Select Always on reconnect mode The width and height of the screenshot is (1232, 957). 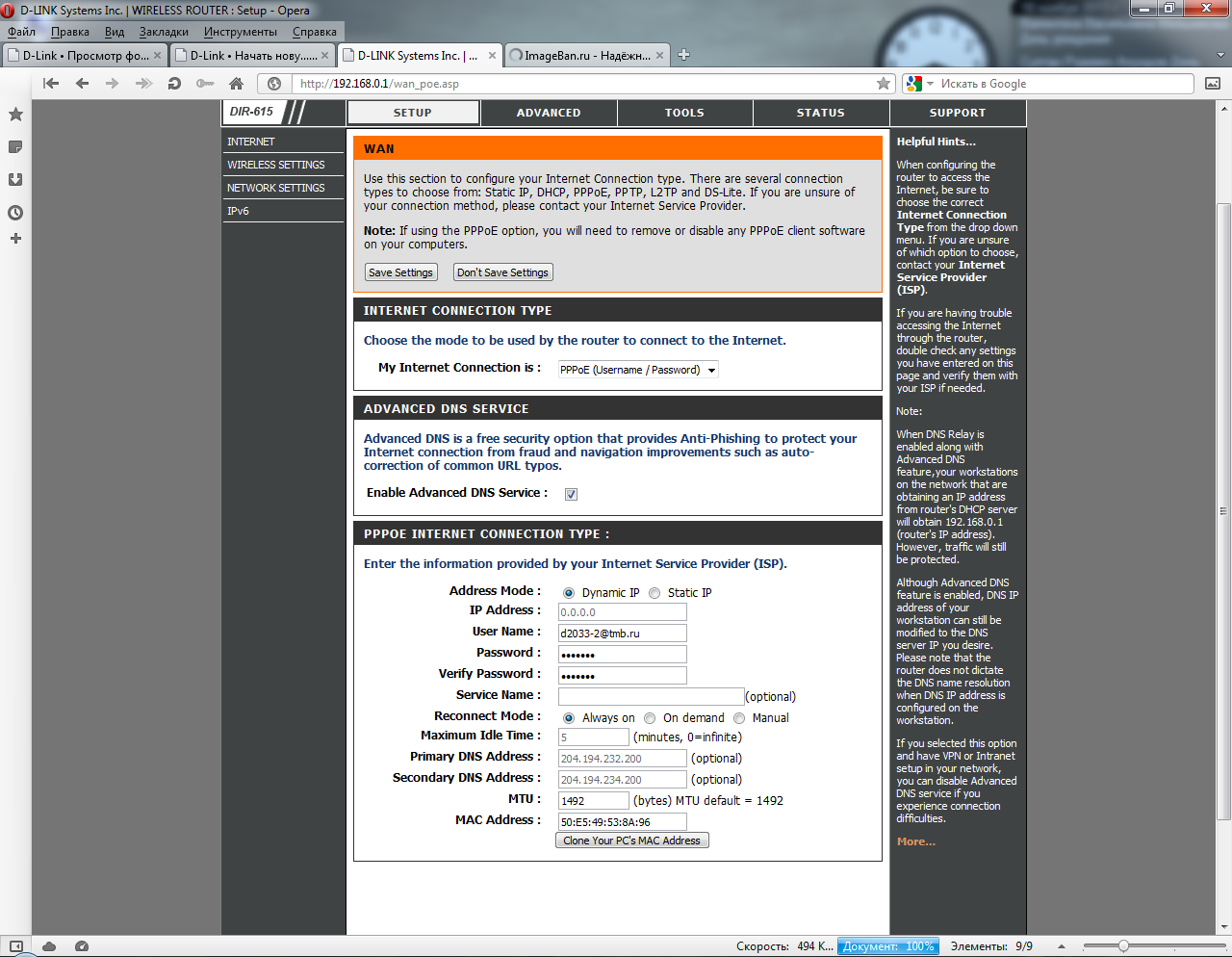pos(569,718)
